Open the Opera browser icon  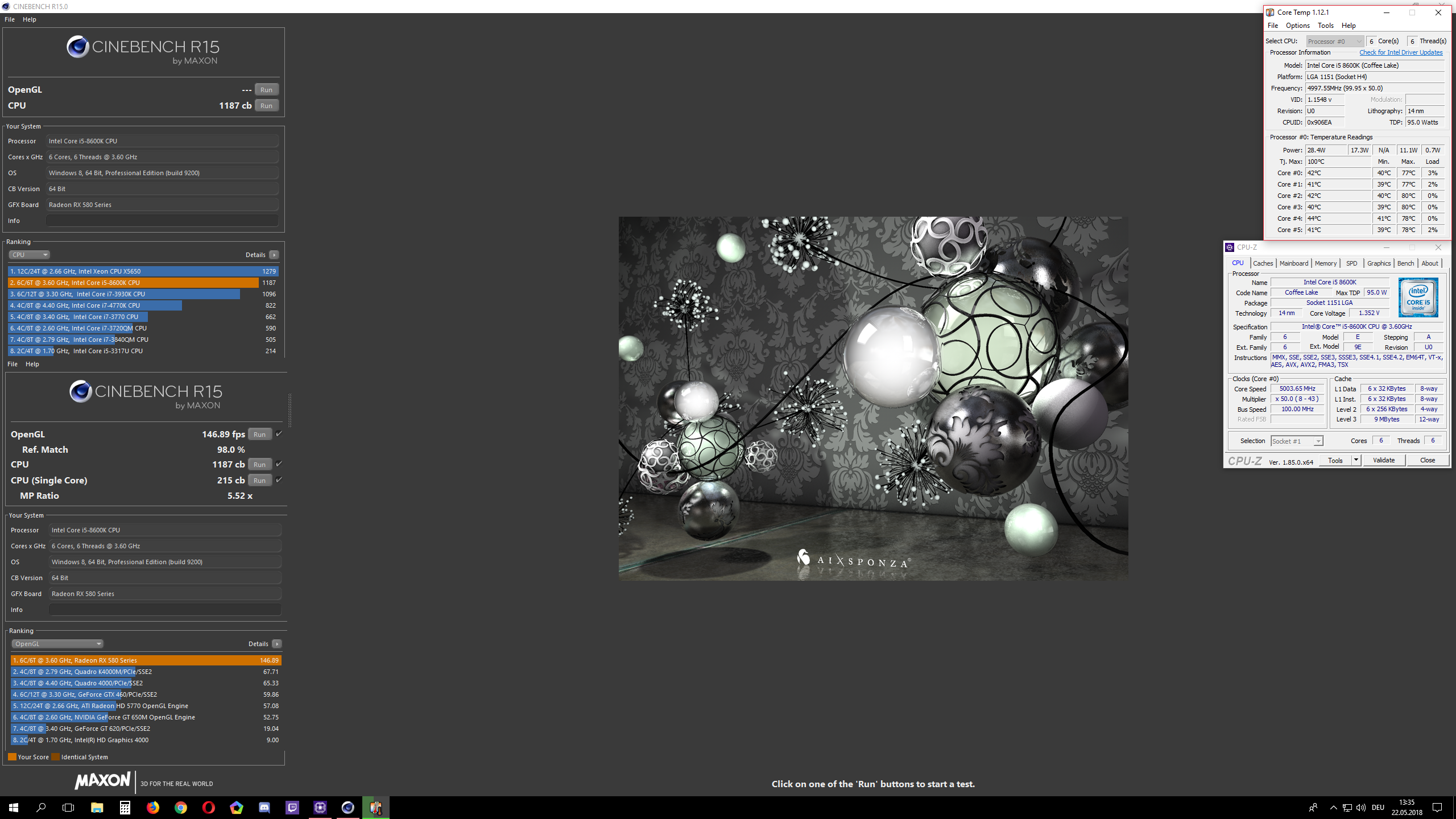click(209, 807)
